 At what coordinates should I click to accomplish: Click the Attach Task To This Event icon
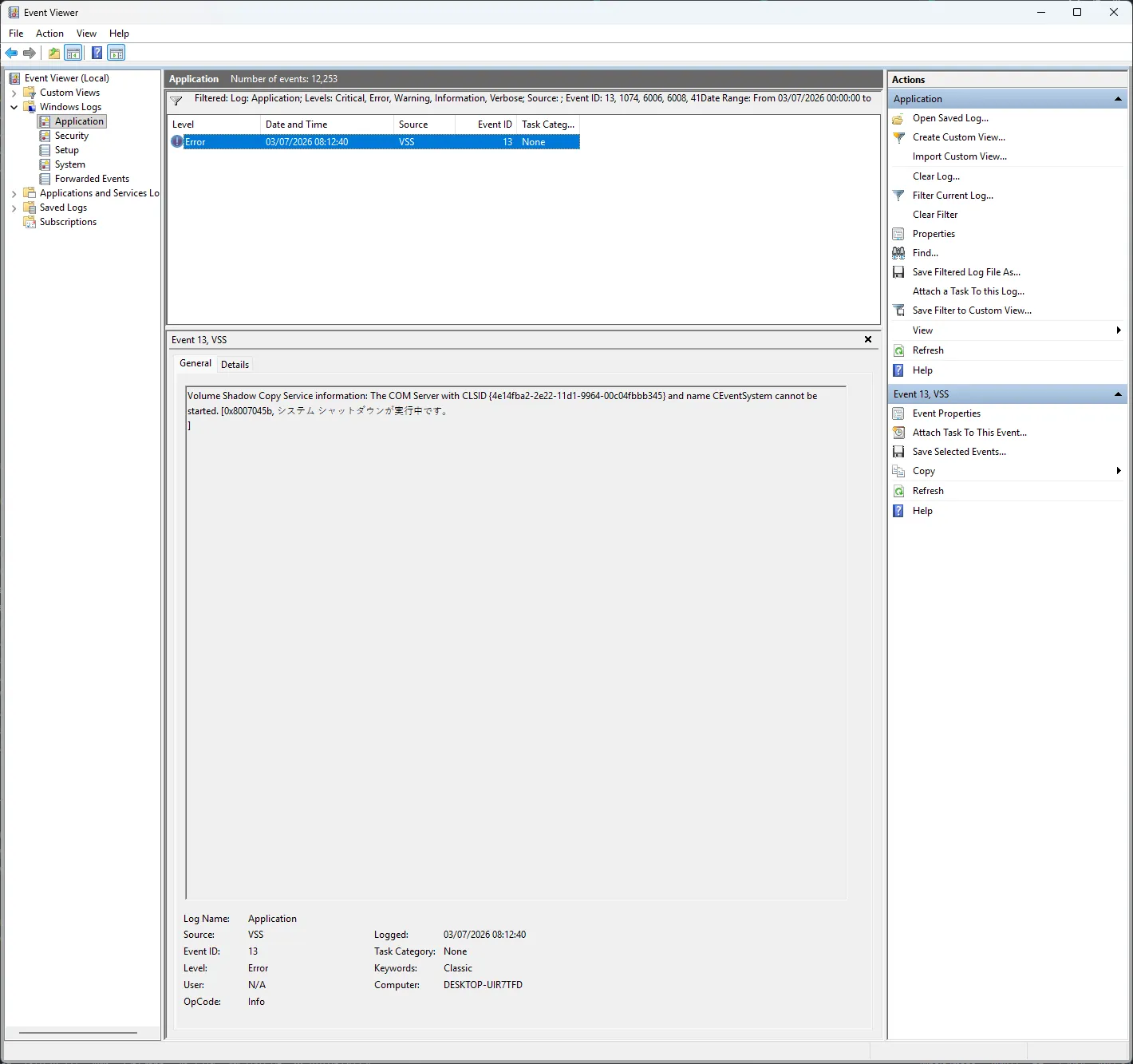[x=898, y=433]
